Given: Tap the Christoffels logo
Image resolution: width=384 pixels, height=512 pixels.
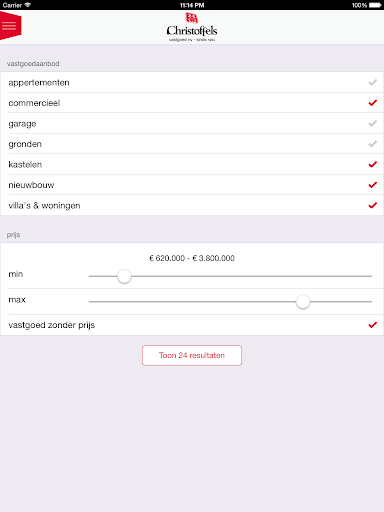Looking at the screenshot, I should [x=192, y=27].
